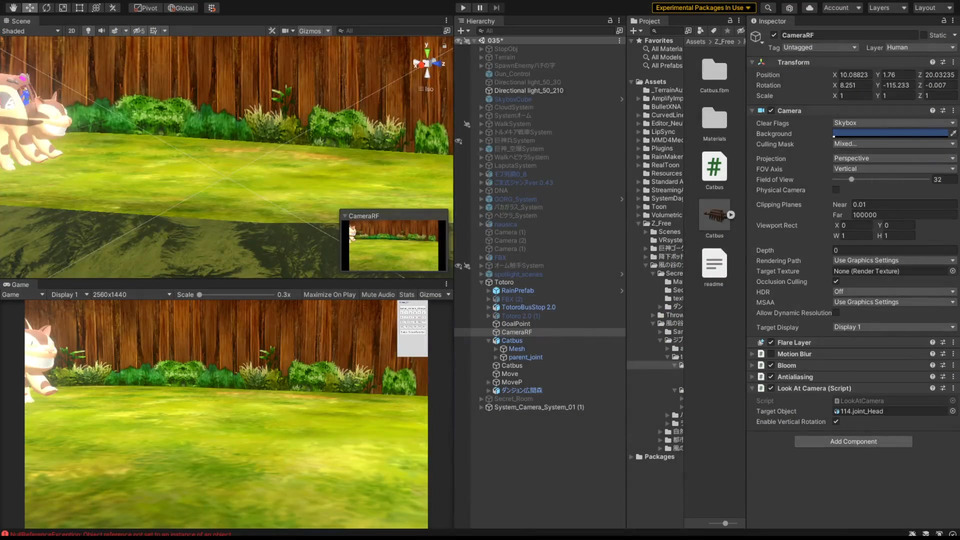
Task: Toggle scene grid visibility icon
Action: (x=154, y=31)
